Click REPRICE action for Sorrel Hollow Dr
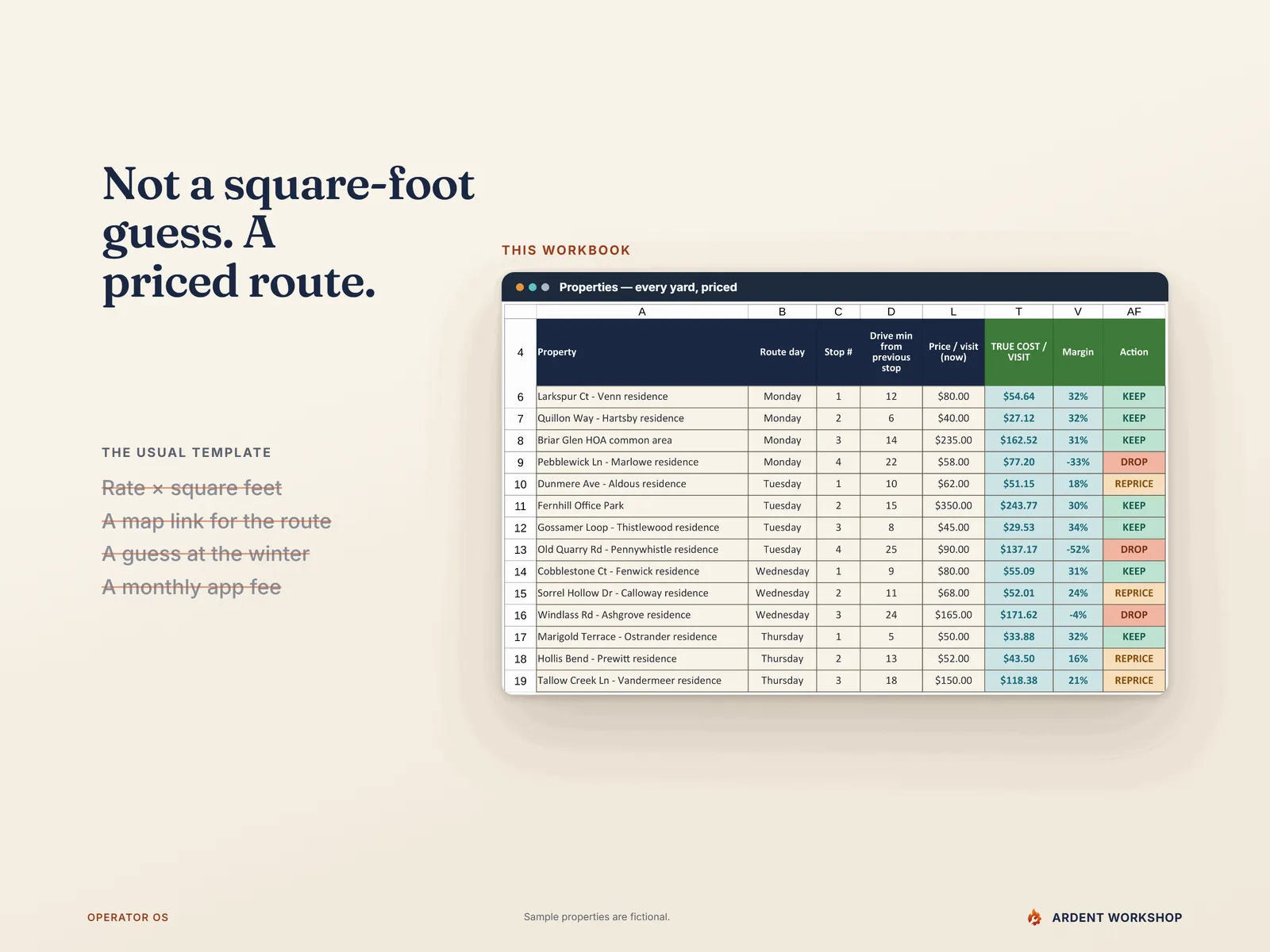1270x952 pixels. point(1133,593)
